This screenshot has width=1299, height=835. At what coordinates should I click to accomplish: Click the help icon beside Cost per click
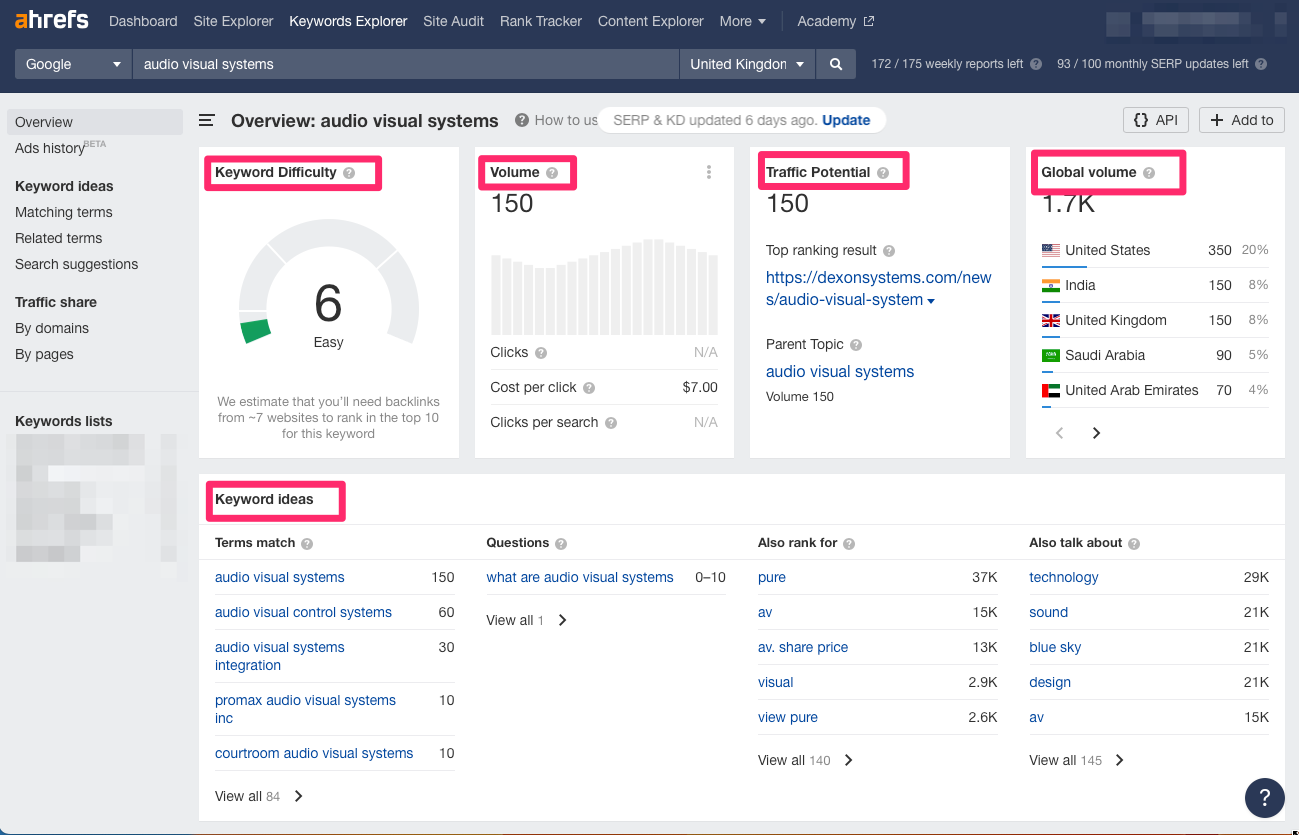point(589,388)
